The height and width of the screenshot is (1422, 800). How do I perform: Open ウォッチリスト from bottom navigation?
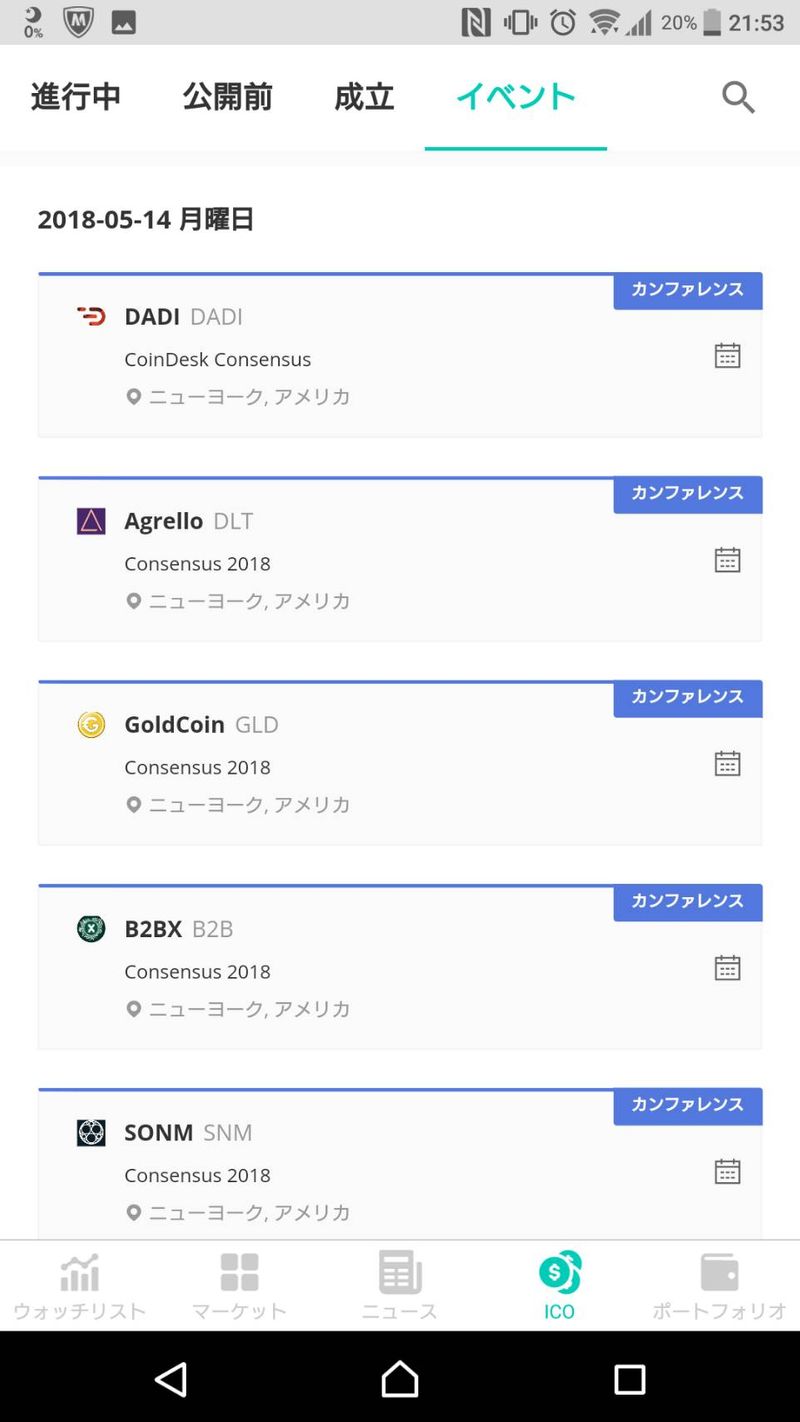pos(79,1286)
